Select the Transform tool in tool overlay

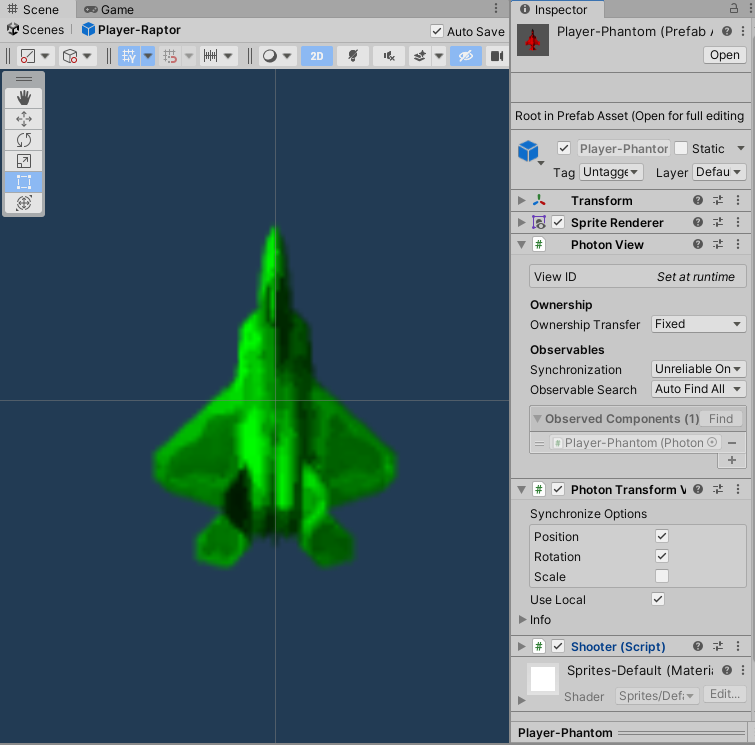[x=24, y=203]
